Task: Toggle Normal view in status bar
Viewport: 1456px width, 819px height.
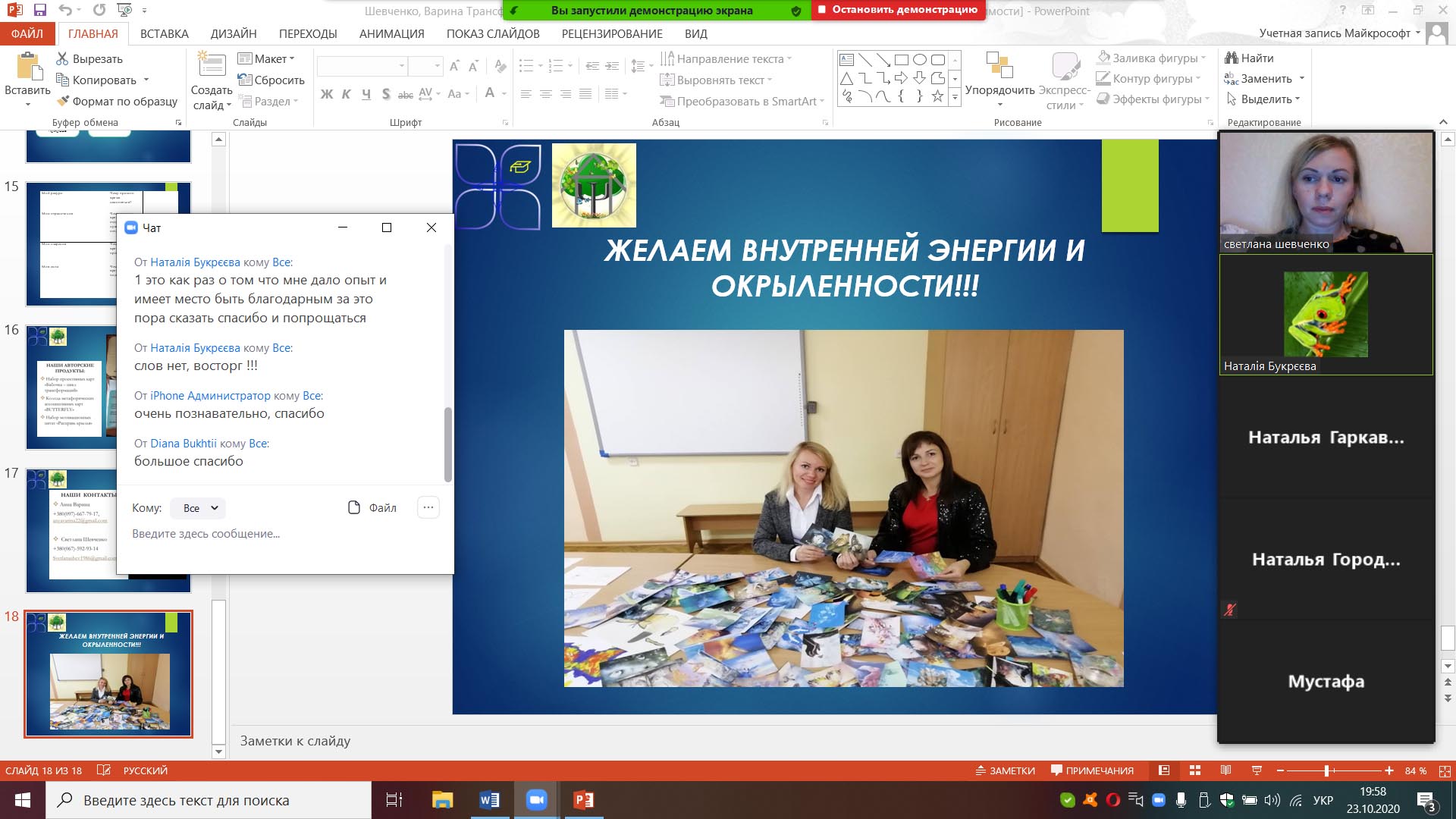Action: coord(1164,770)
